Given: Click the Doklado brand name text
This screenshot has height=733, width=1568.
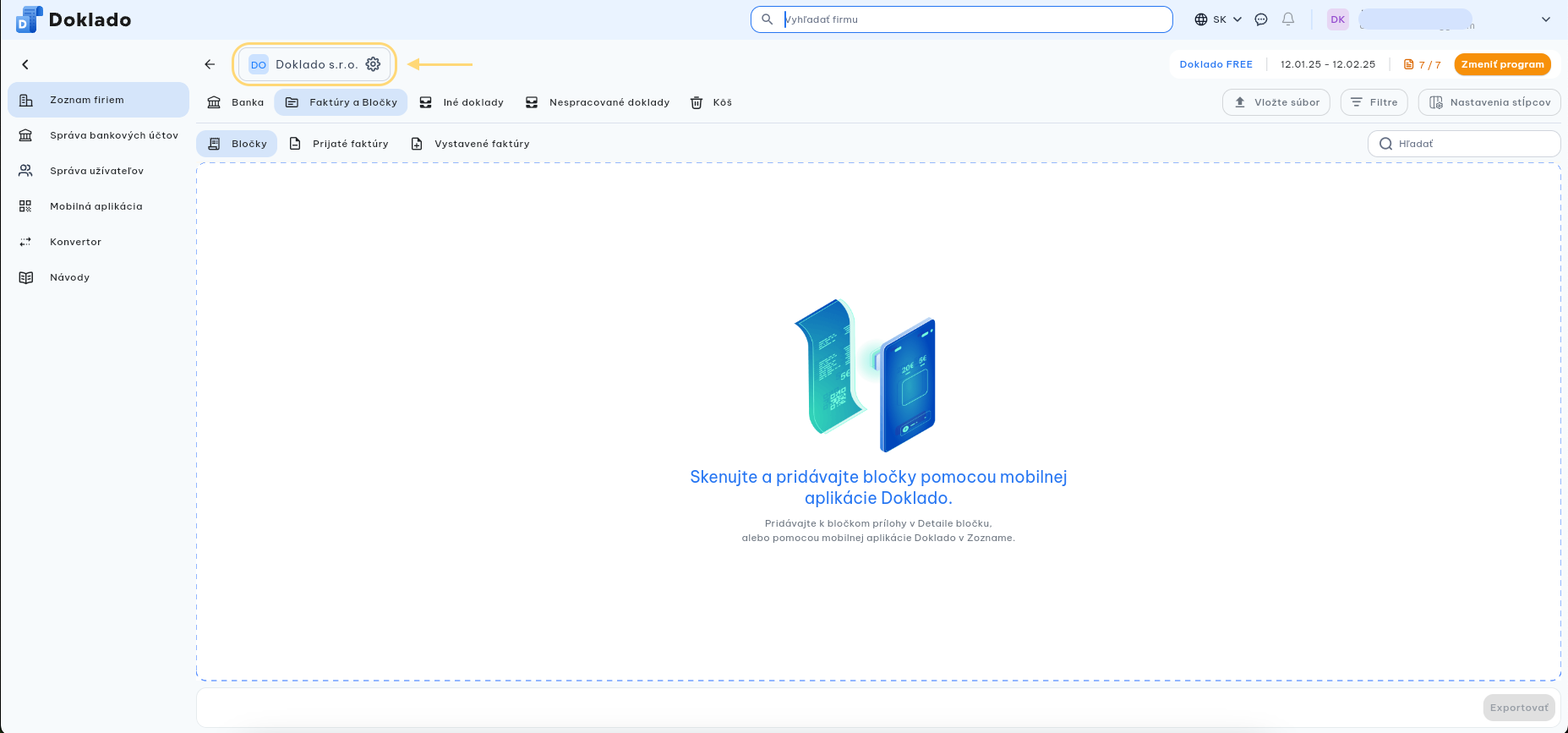Looking at the screenshot, I should 90,19.
